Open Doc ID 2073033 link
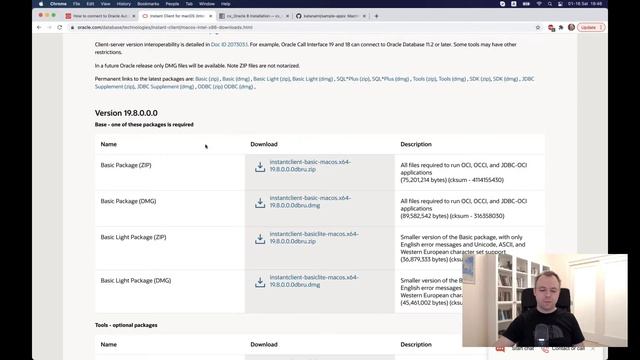640x360 pixels. coord(229,44)
